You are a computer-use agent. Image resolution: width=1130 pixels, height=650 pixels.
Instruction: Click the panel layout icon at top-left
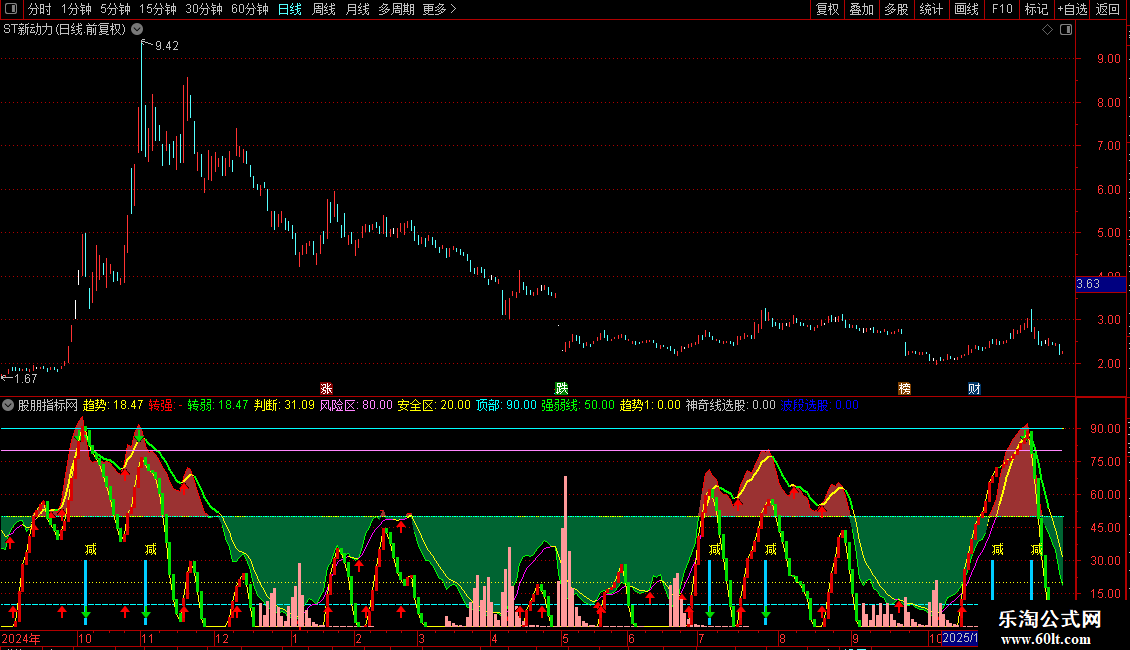11,9
